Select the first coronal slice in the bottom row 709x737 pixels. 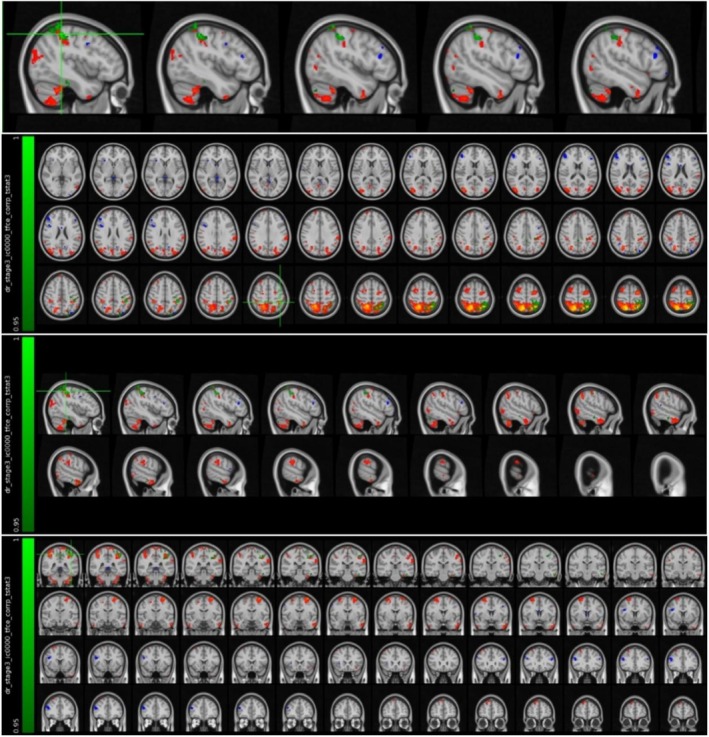click(60, 710)
